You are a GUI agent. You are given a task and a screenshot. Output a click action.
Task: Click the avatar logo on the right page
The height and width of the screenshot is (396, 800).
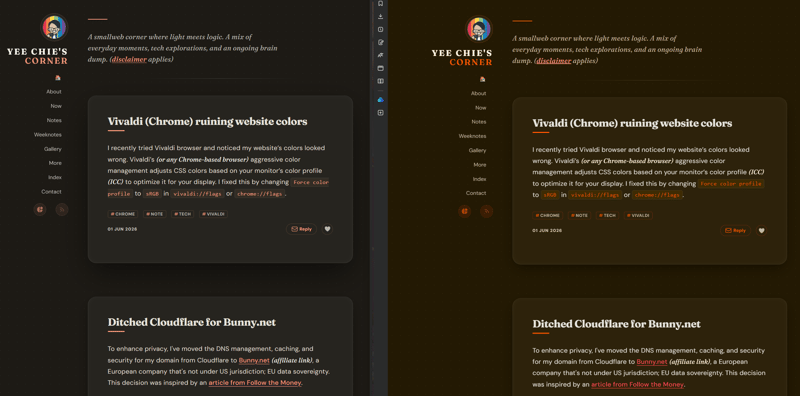479,29
